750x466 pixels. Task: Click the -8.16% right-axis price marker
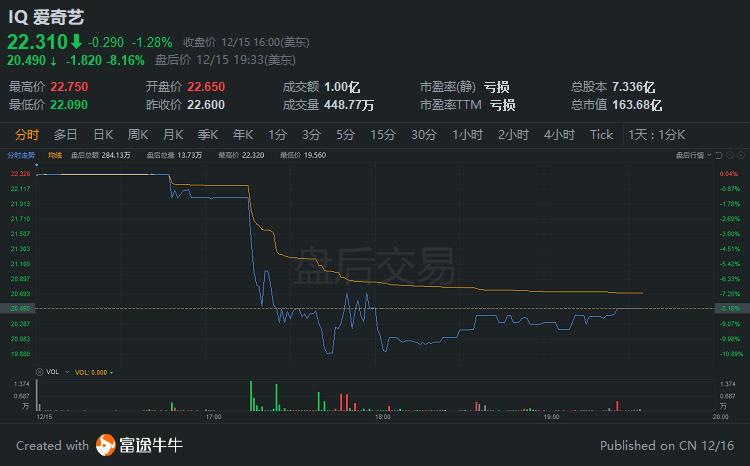coord(732,309)
